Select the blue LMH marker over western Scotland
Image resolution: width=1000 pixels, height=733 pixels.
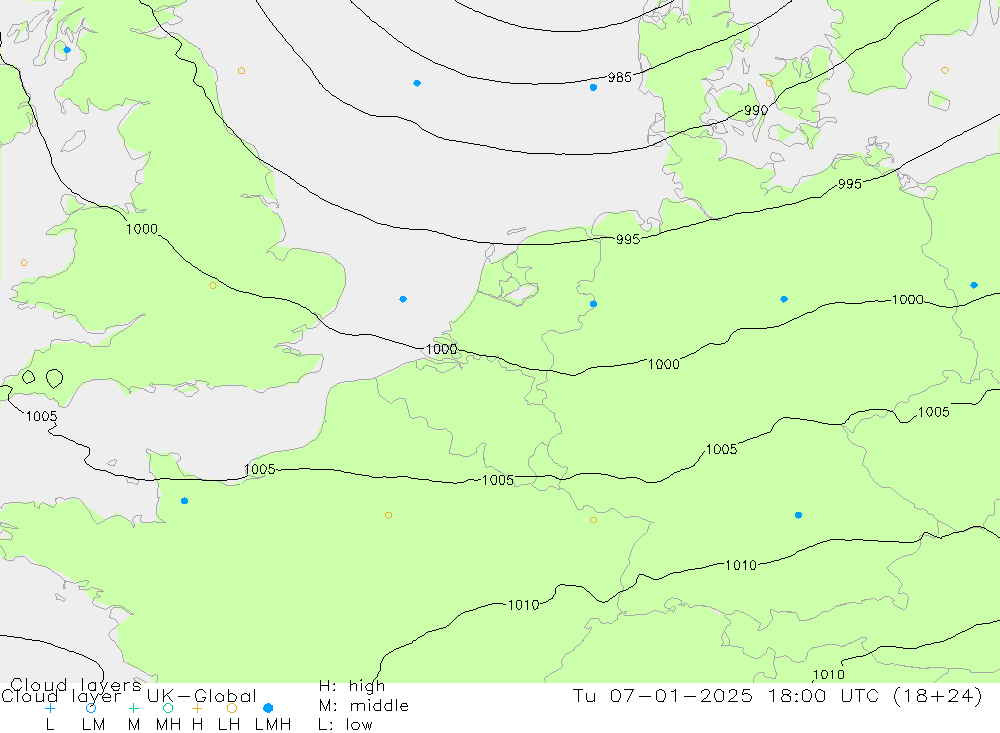point(67,50)
